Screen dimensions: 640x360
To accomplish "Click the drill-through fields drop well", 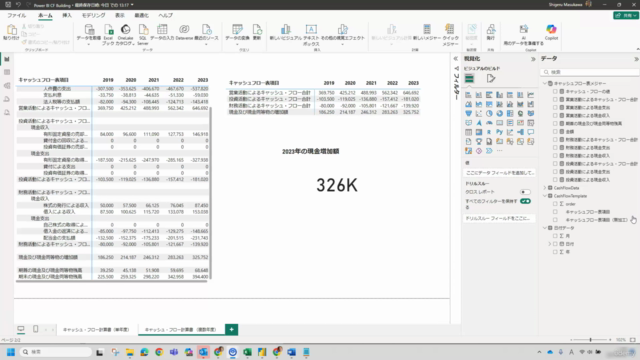I will point(499,218).
